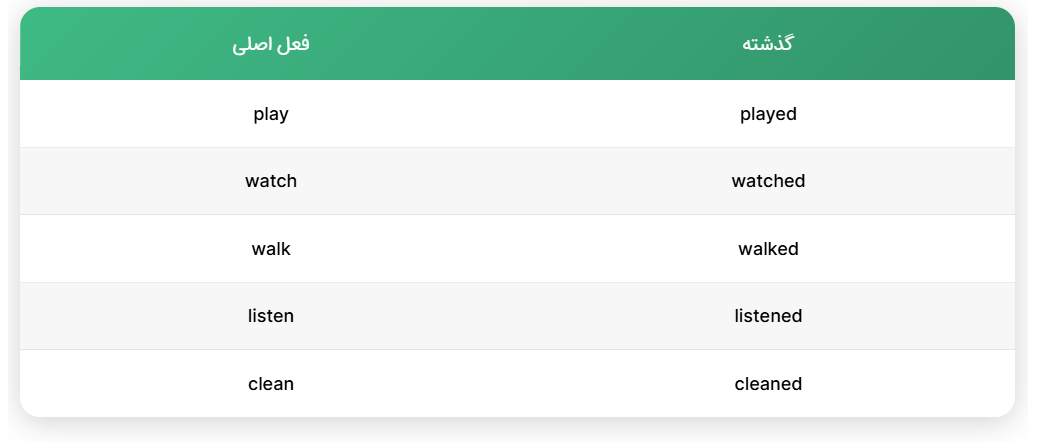The height and width of the screenshot is (442, 1048).
Task: Select the entire watch/watched gray row
Action: click(517, 181)
